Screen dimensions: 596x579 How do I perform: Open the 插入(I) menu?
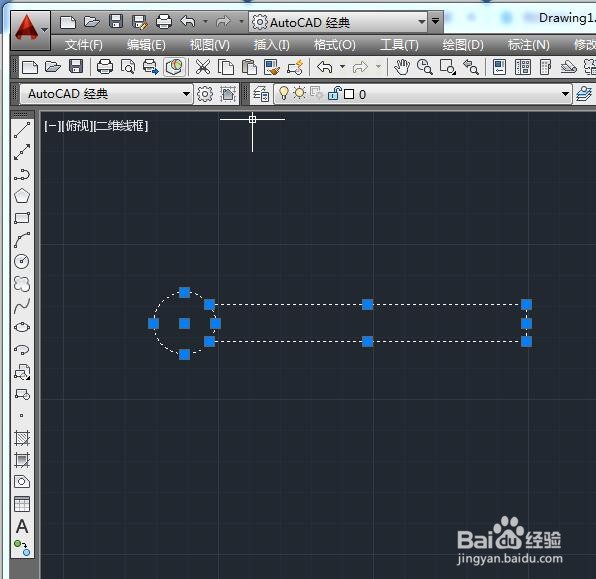[272, 45]
